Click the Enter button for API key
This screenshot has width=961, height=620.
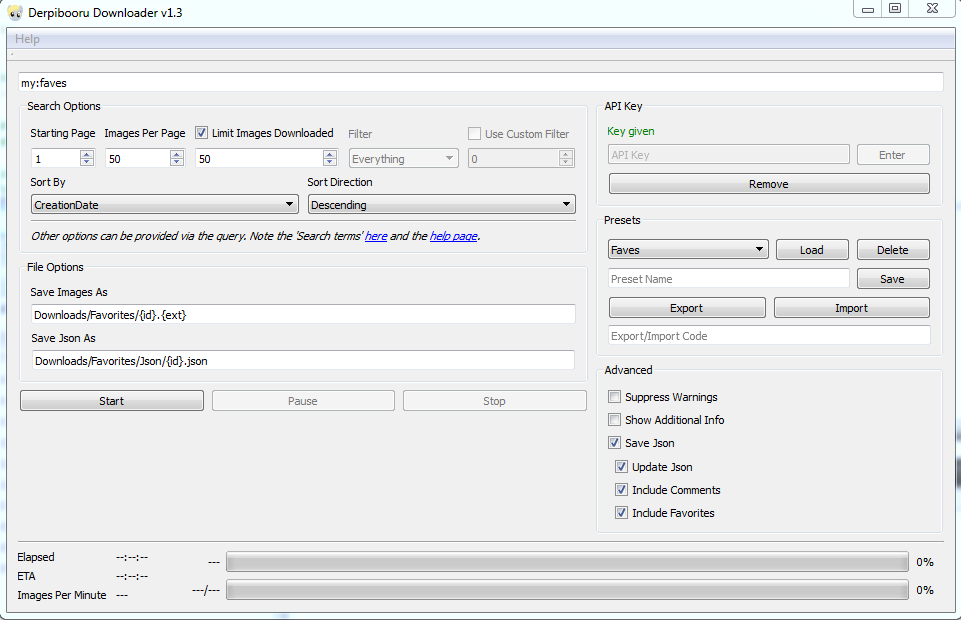[892, 154]
